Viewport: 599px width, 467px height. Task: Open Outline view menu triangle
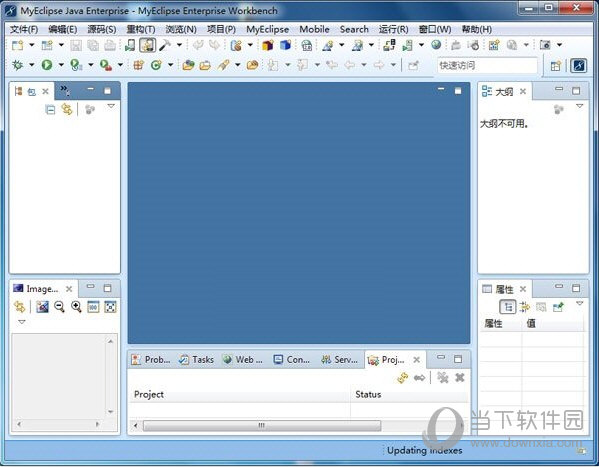[580, 106]
